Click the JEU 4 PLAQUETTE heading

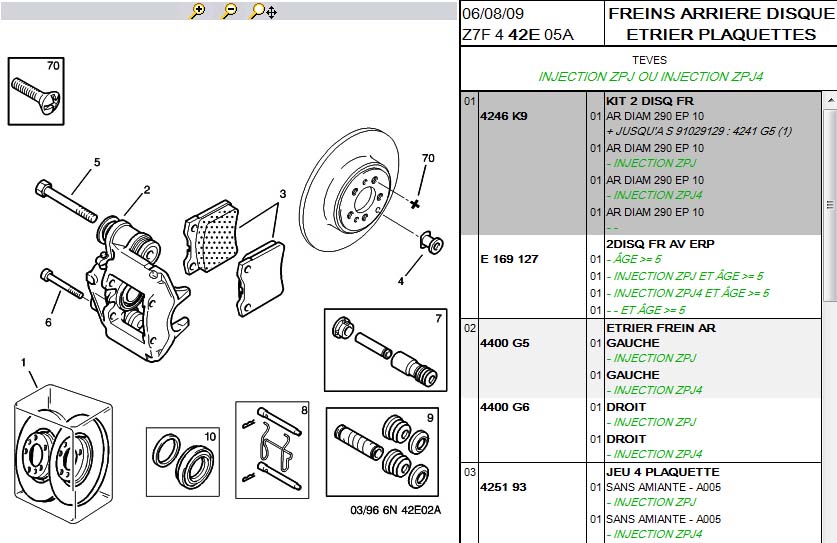[x=662, y=472]
